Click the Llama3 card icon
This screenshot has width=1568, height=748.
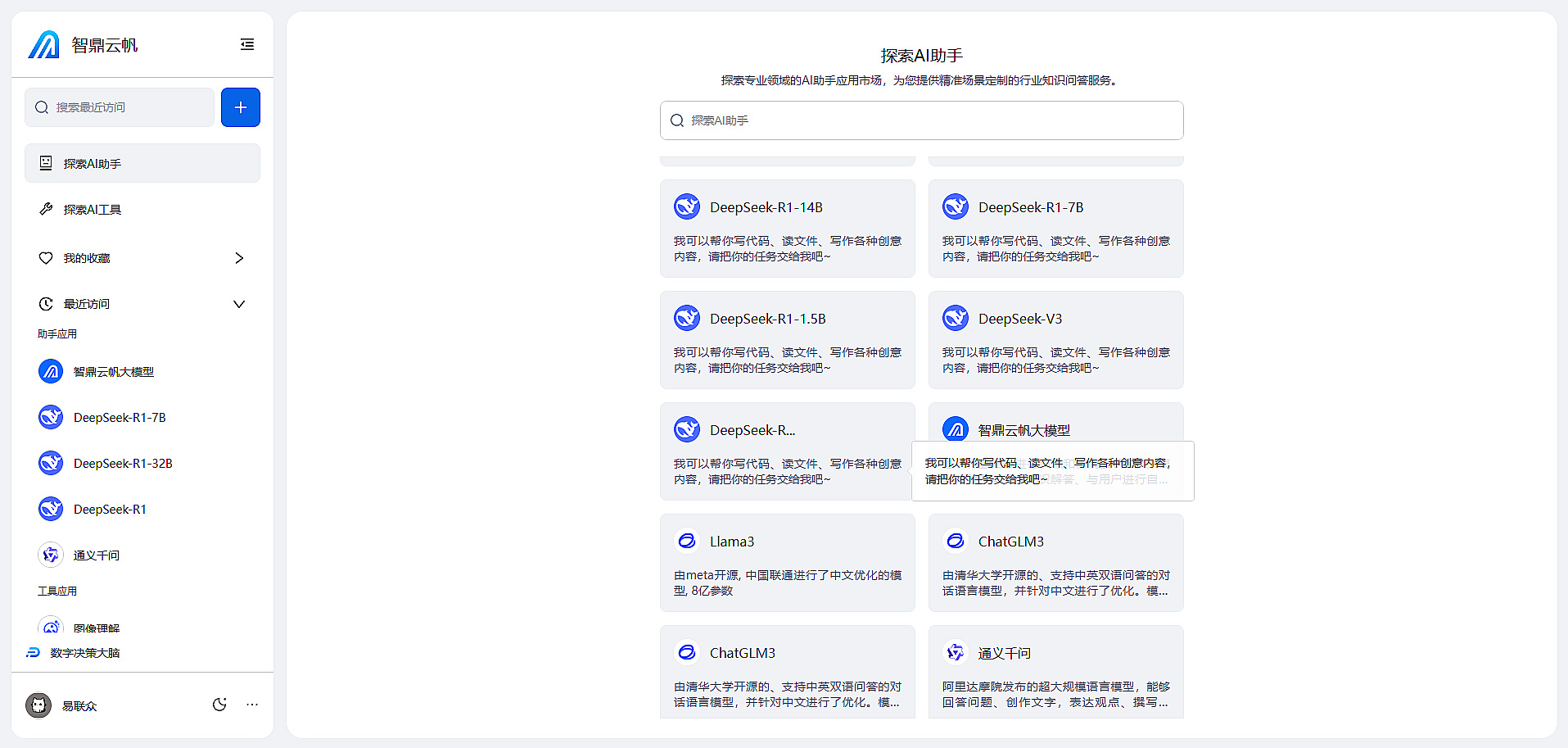tap(687, 541)
